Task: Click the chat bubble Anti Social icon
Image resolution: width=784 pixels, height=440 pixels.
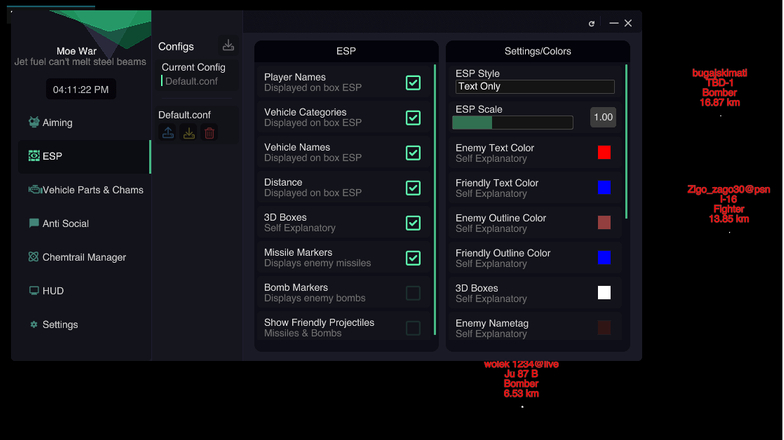Action: pos(34,223)
